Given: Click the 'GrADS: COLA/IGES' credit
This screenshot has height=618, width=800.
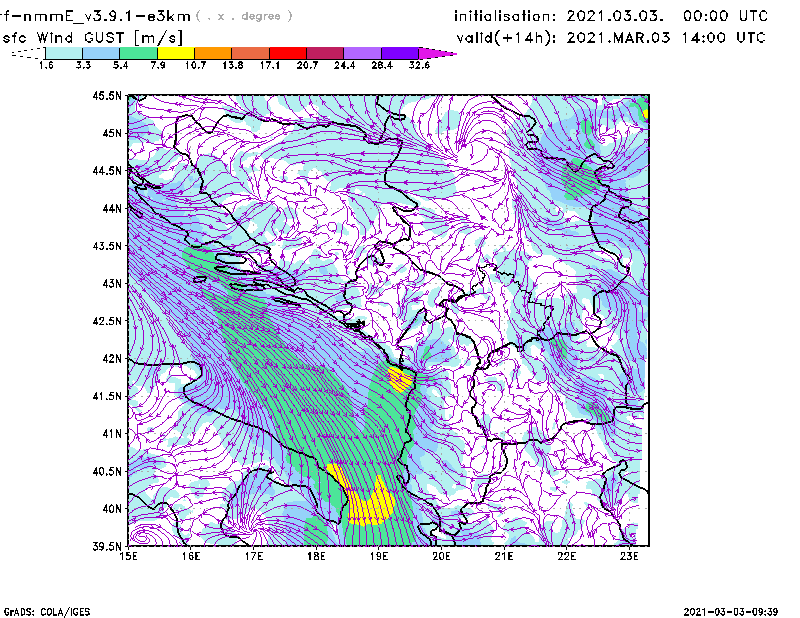Looking at the screenshot, I should coord(47,612).
